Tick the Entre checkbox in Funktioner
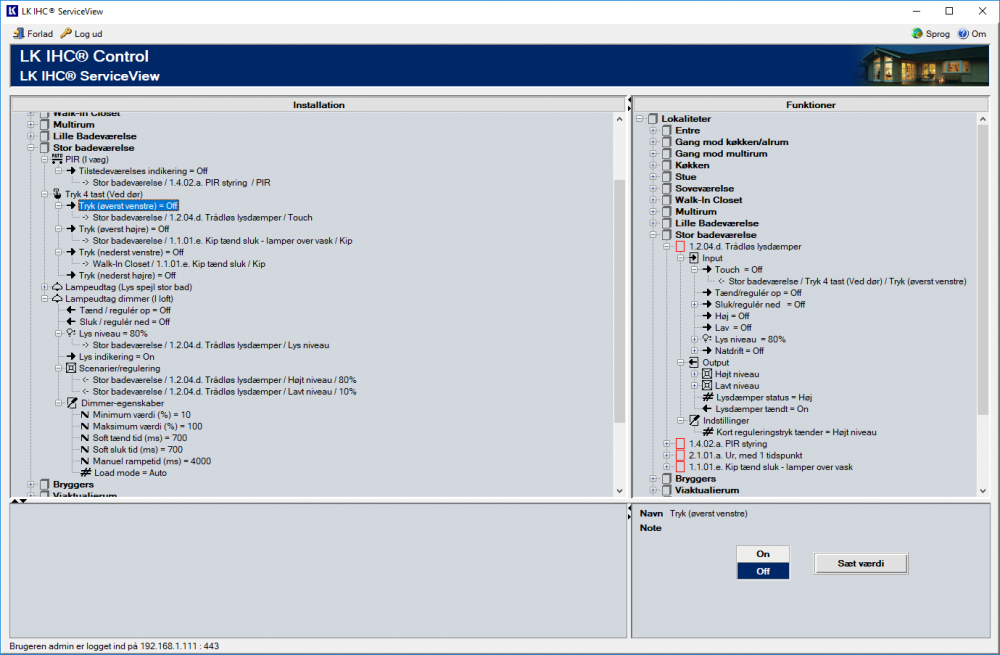The height and width of the screenshot is (655, 1000). pyautogui.click(x=667, y=130)
